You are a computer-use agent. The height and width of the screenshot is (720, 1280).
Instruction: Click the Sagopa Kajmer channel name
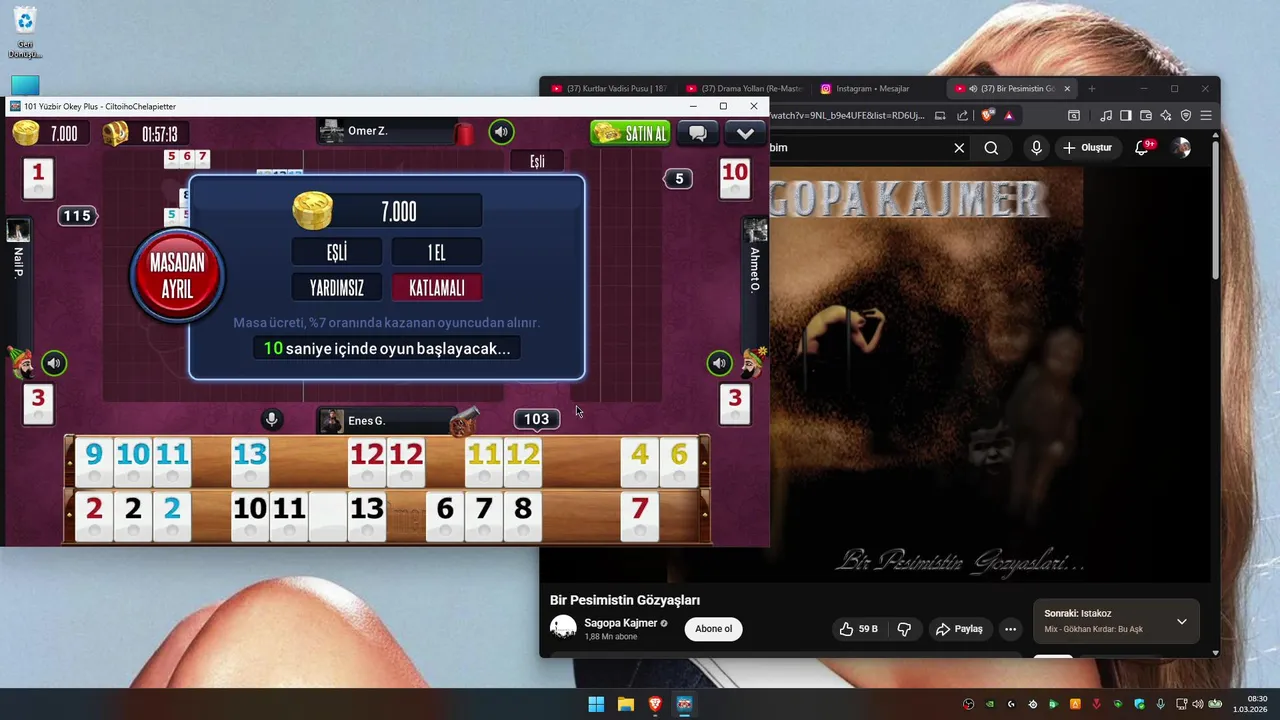620,623
